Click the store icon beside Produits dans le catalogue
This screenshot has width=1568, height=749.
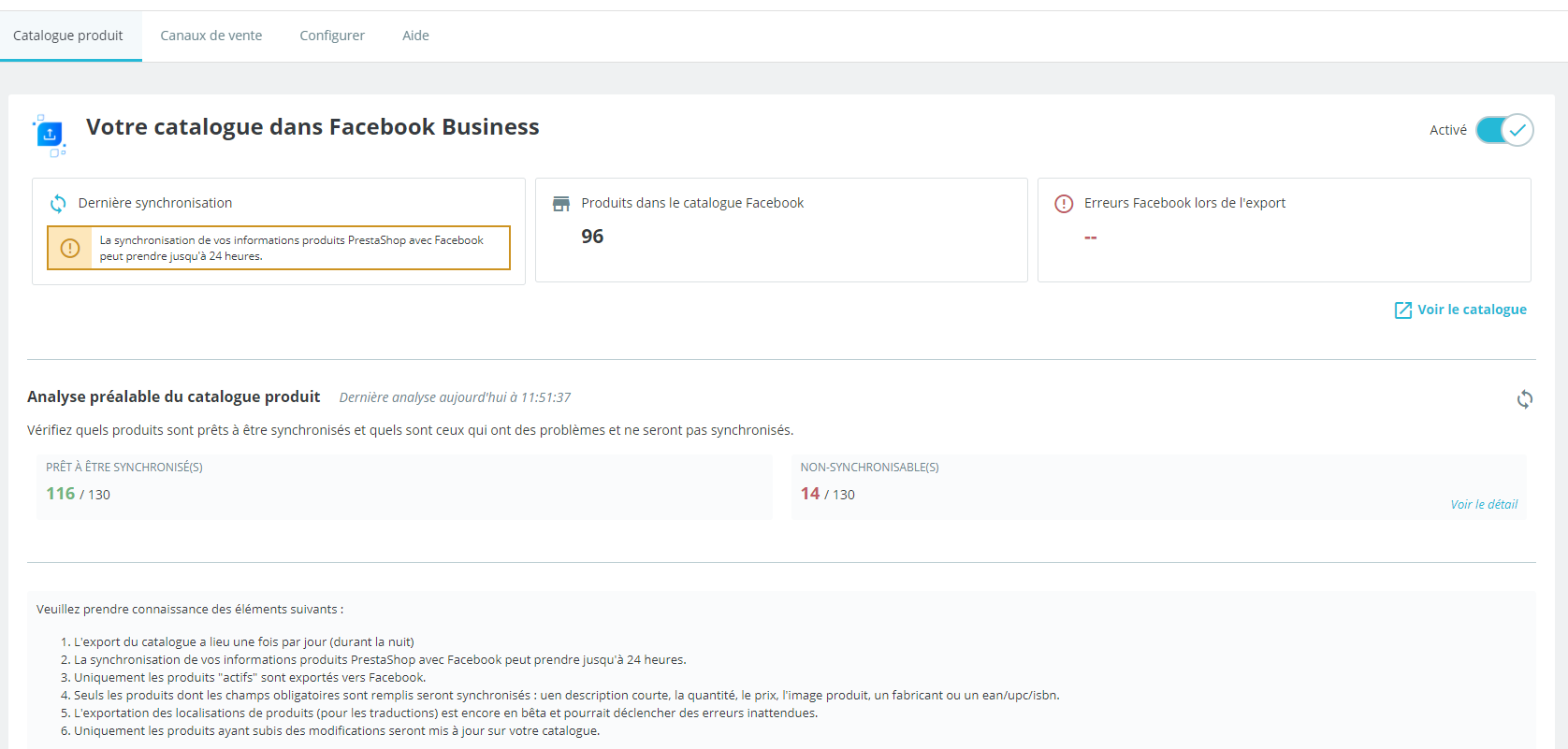tap(561, 204)
